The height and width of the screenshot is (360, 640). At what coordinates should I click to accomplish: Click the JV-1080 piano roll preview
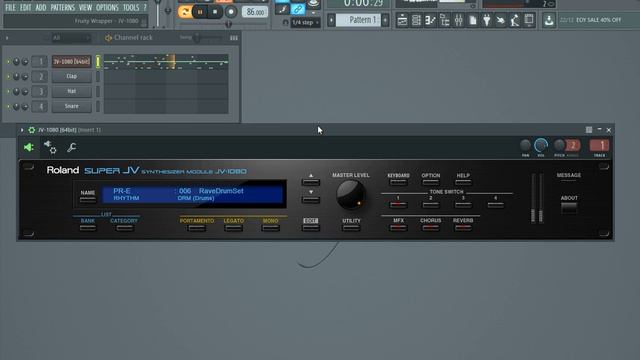tap(166, 62)
